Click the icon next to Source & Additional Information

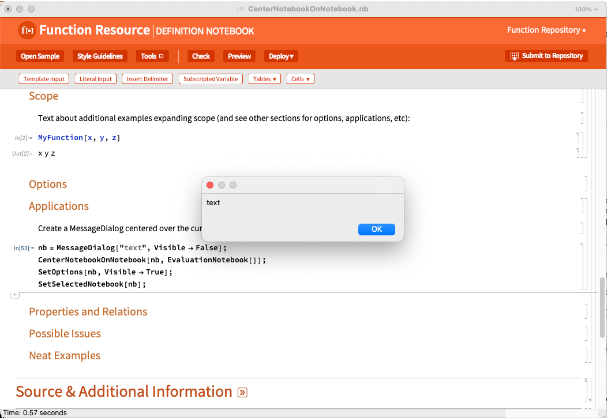242,392
